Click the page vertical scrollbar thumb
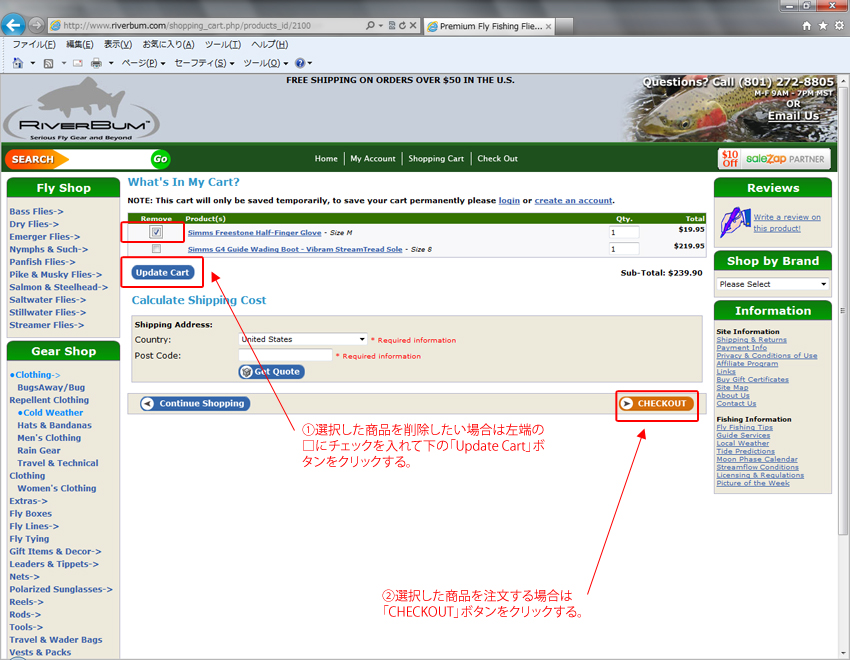850x660 pixels. (842, 310)
